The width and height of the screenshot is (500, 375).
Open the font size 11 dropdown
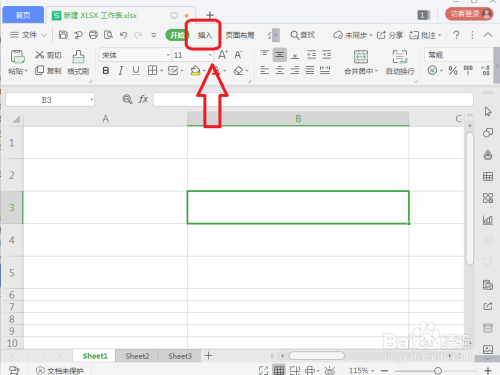[x=210, y=55]
